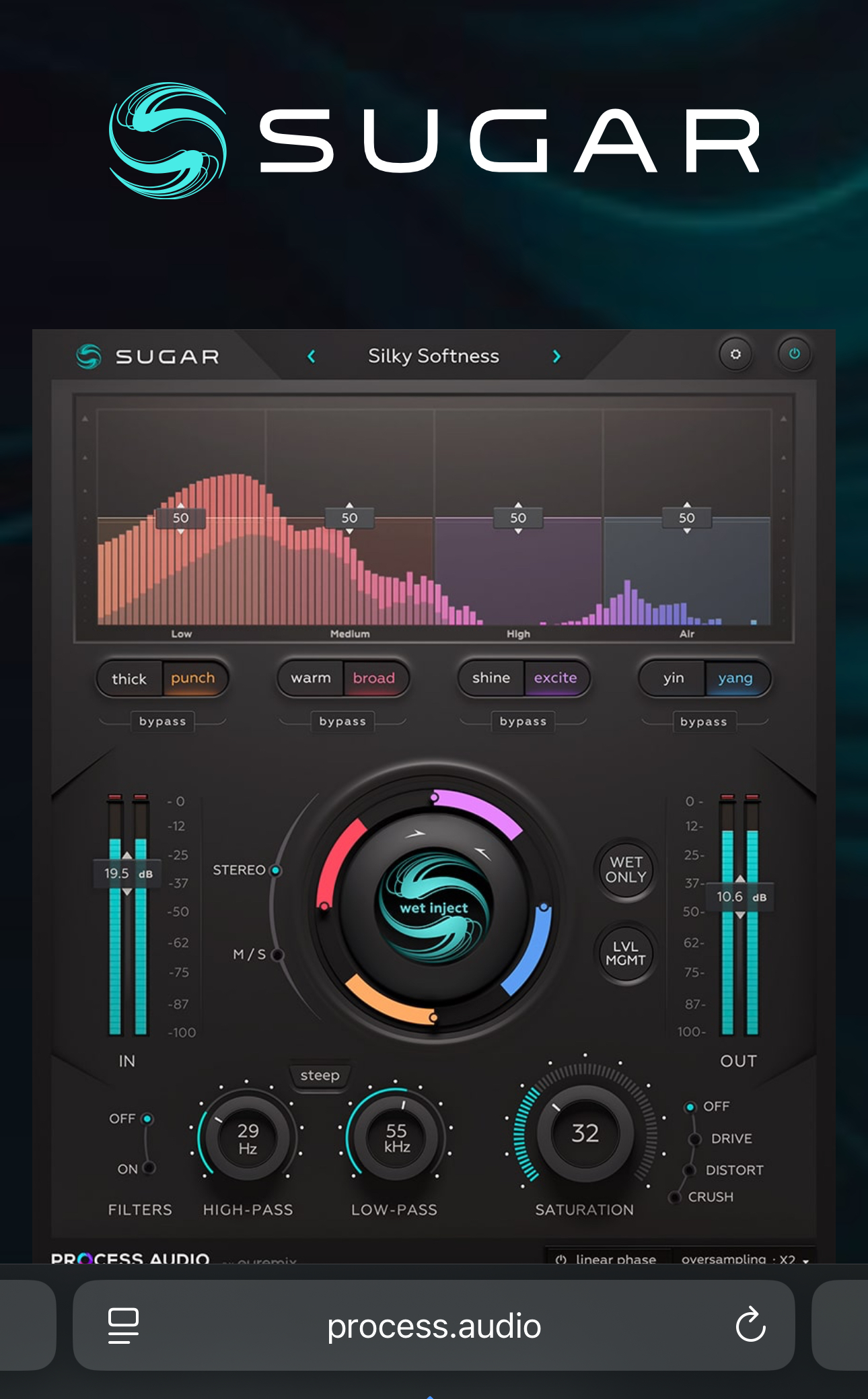
Task: Set filters switch to ON
Action: pos(136,1169)
